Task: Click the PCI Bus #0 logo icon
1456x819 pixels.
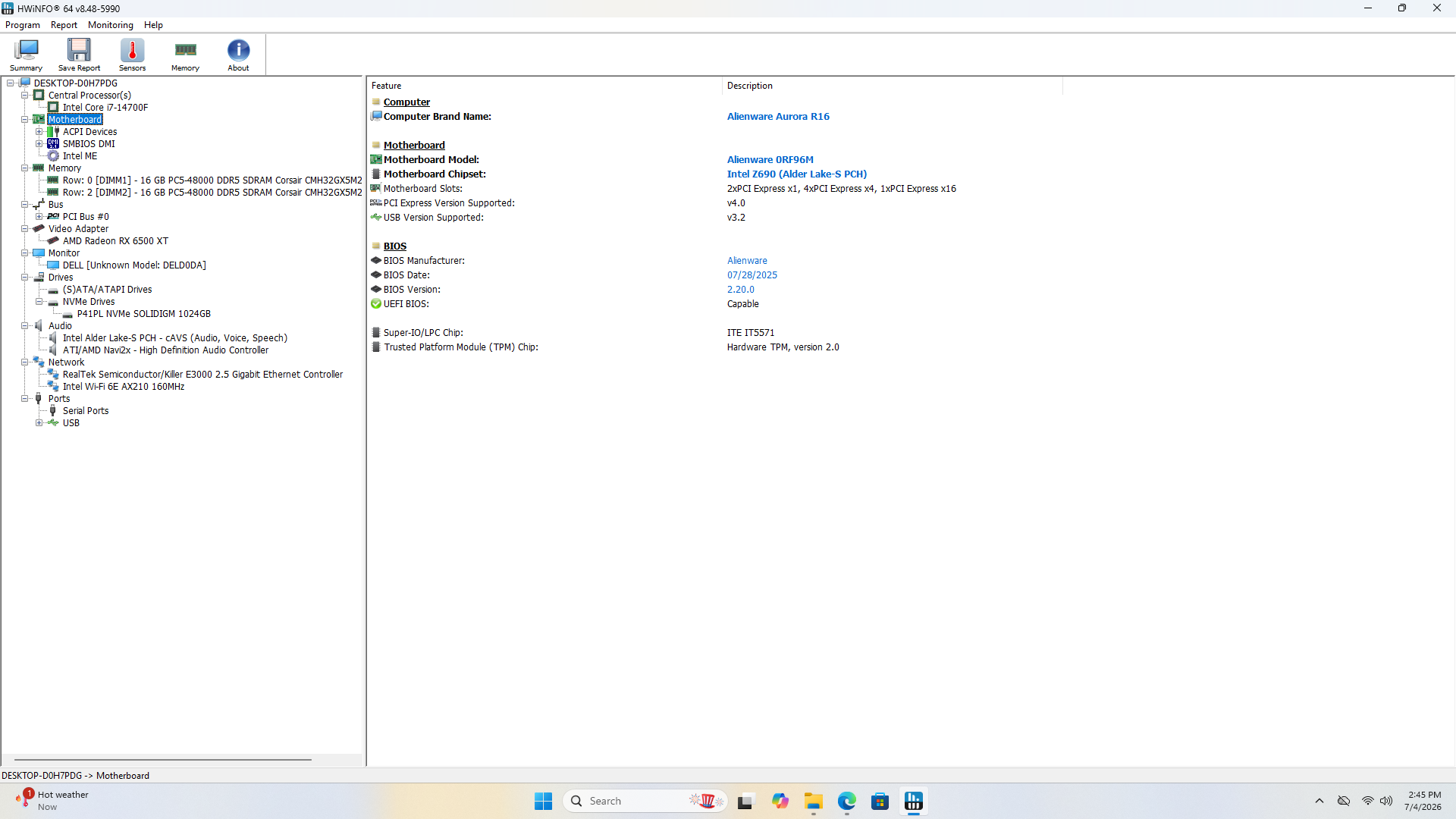Action: click(53, 216)
